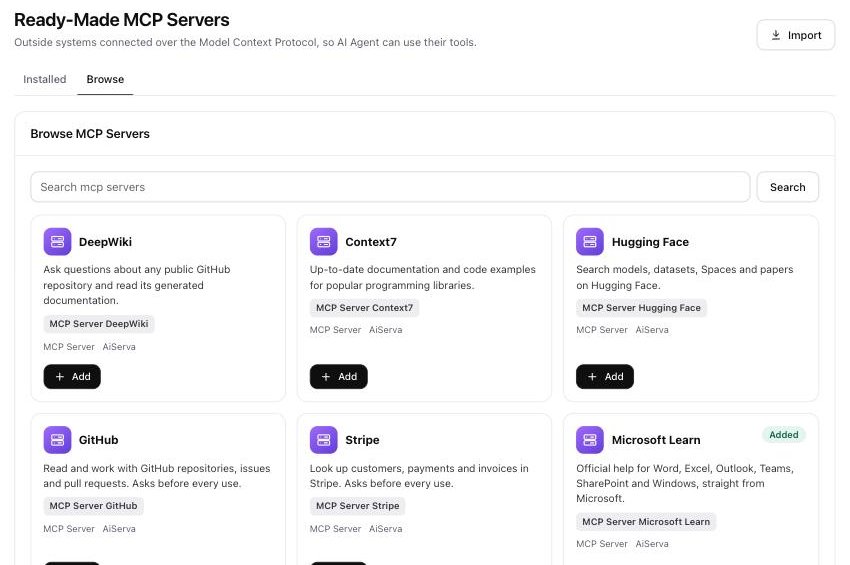The image size is (850, 565).
Task: Open the GitHub card title
Action: pos(98,440)
